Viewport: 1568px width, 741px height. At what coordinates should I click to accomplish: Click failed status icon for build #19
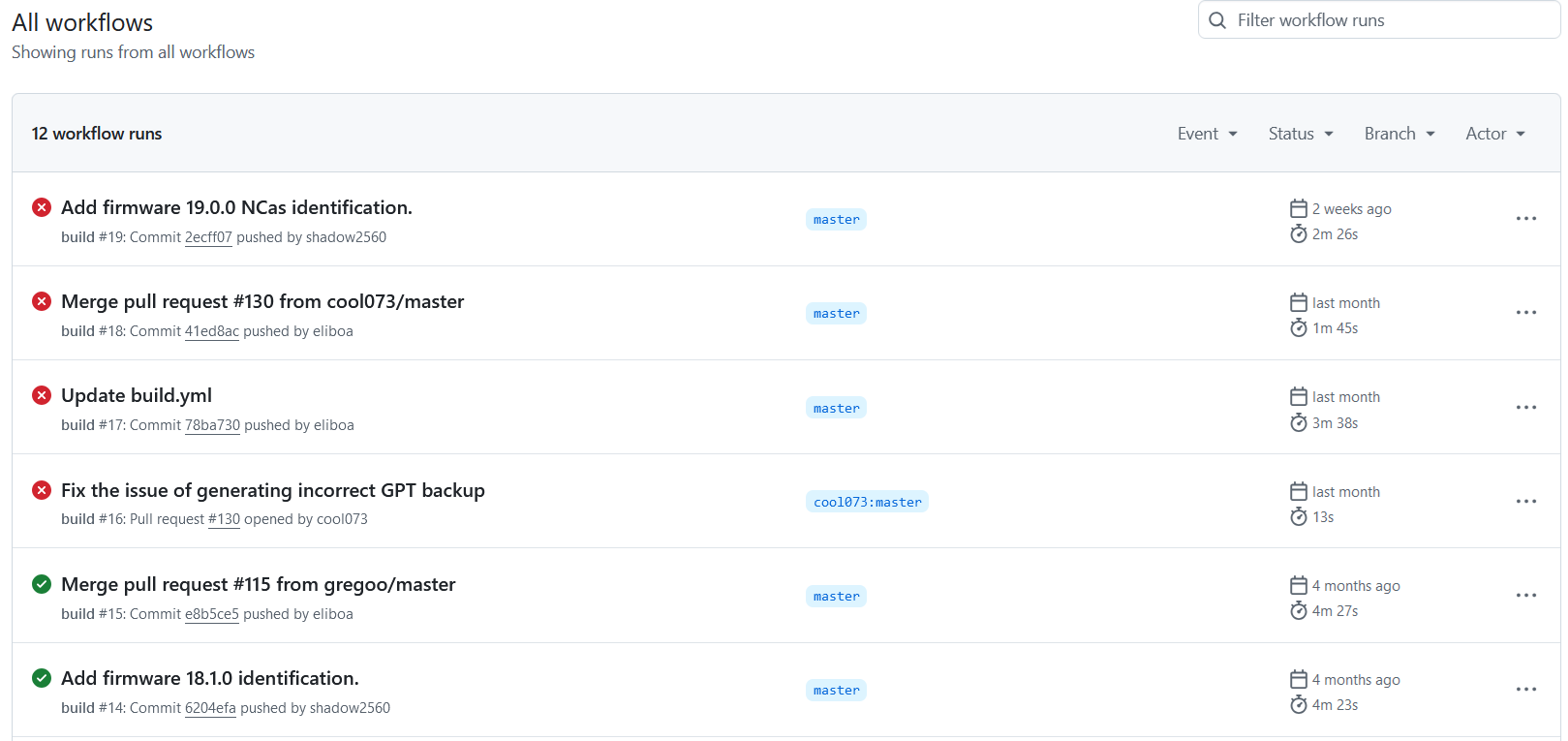42,207
